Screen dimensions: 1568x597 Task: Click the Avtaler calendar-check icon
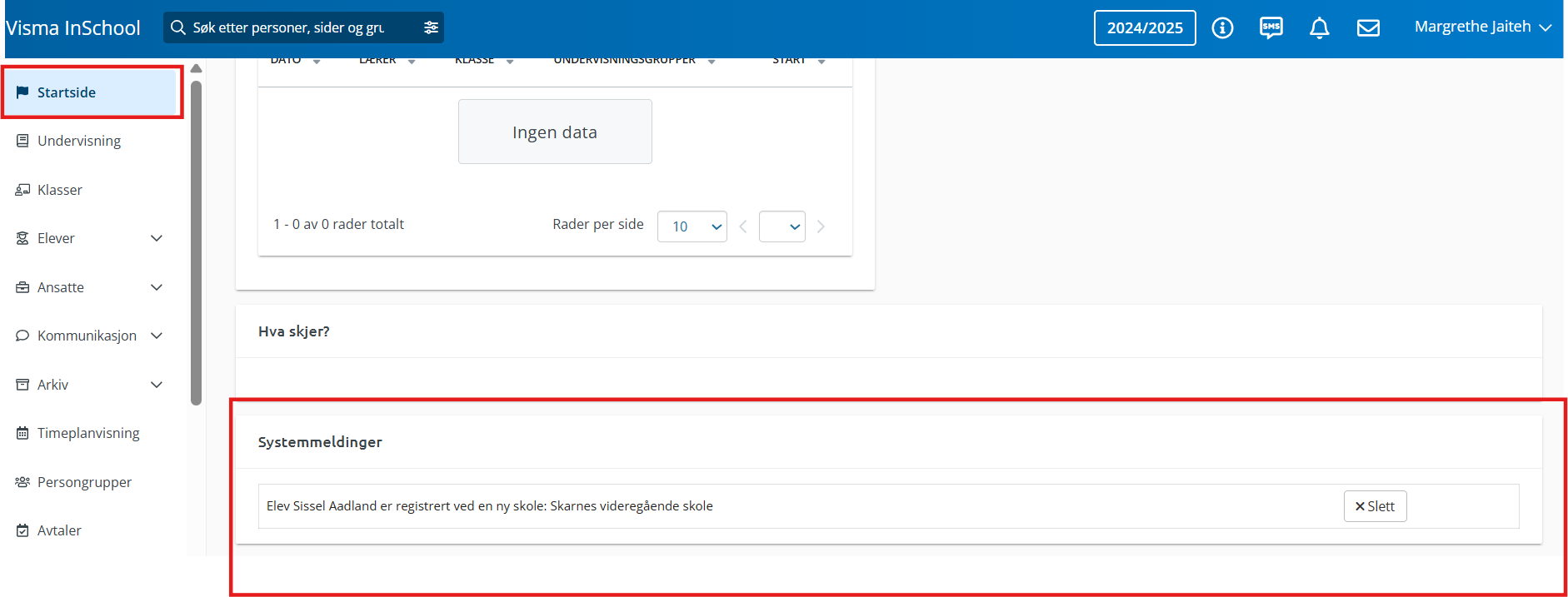point(22,530)
